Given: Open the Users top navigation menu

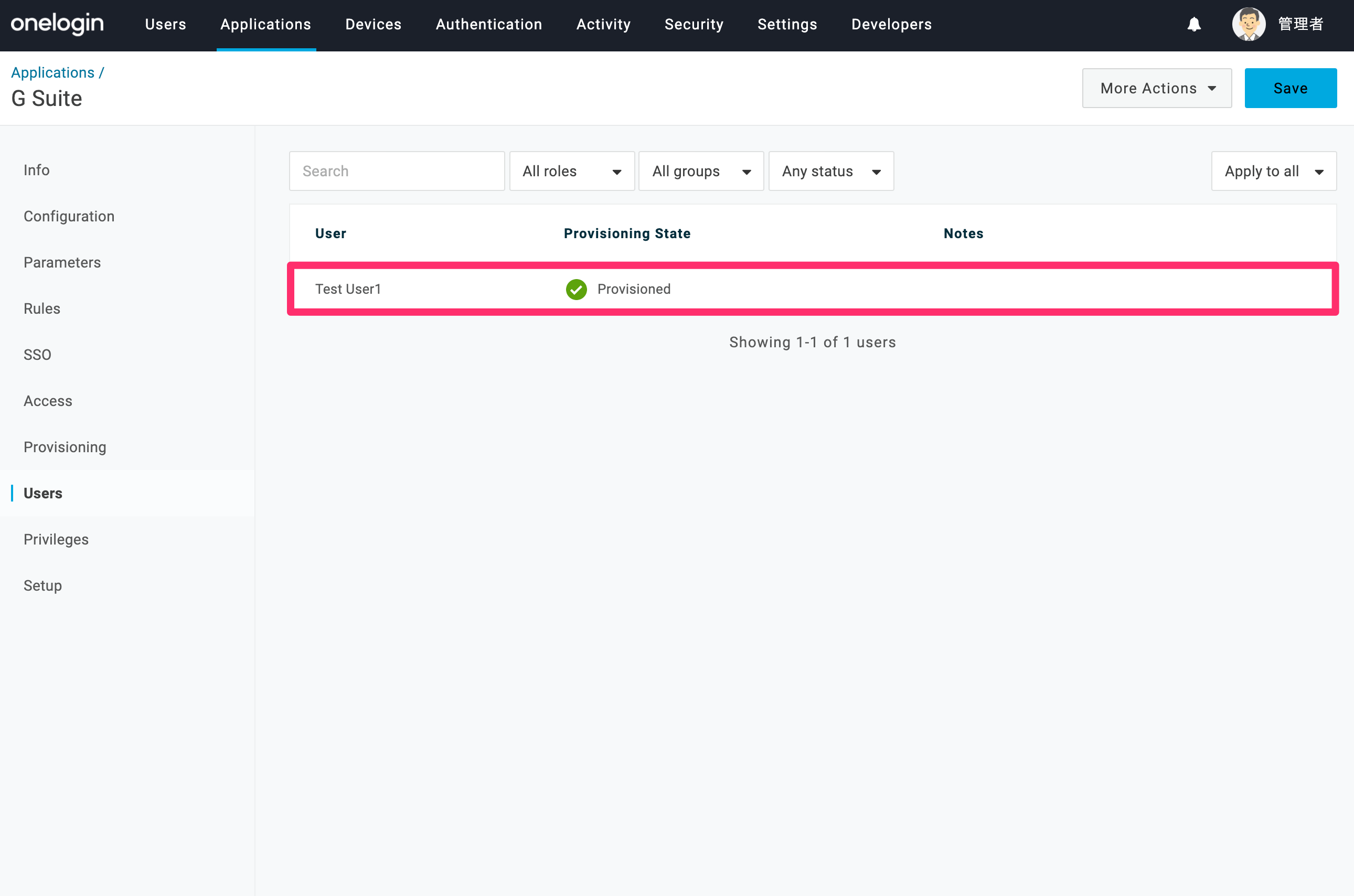Looking at the screenshot, I should click(166, 24).
